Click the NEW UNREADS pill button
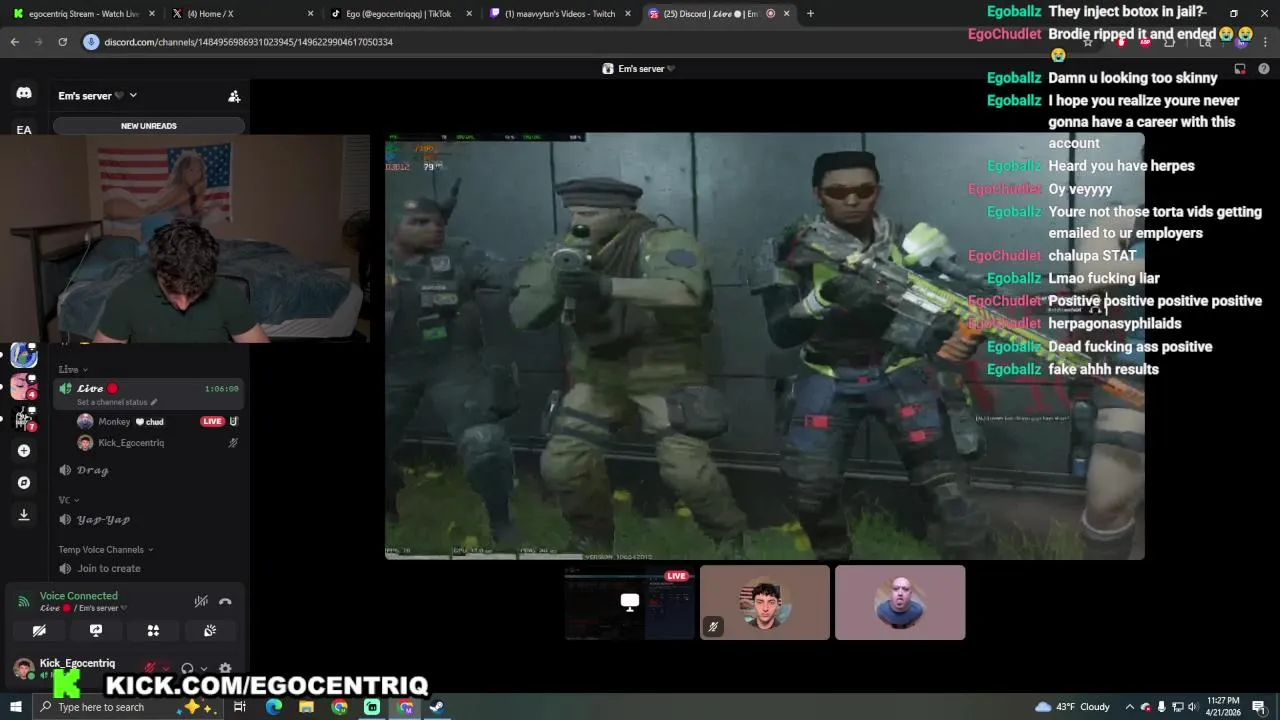This screenshot has width=1280, height=720. coord(149,126)
